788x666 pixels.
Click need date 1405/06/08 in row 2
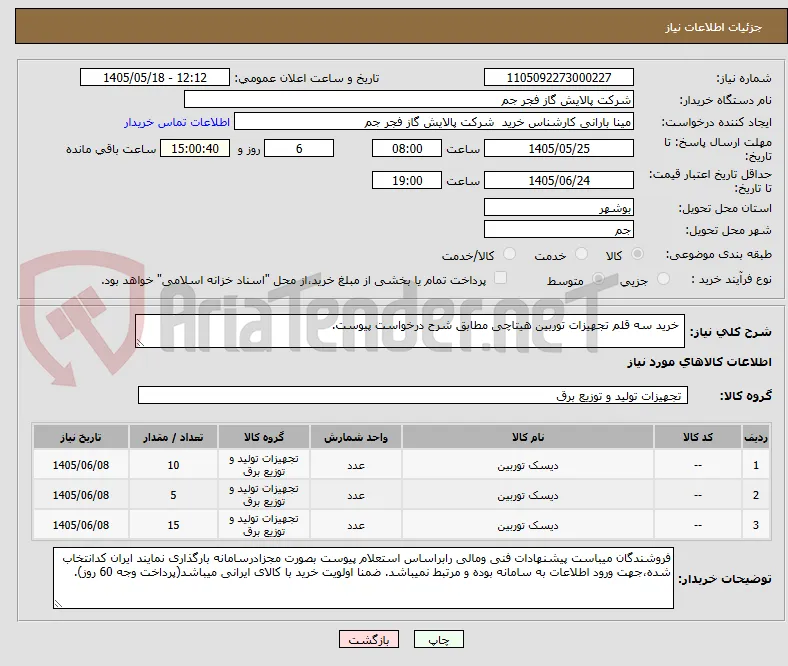[81, 496]
